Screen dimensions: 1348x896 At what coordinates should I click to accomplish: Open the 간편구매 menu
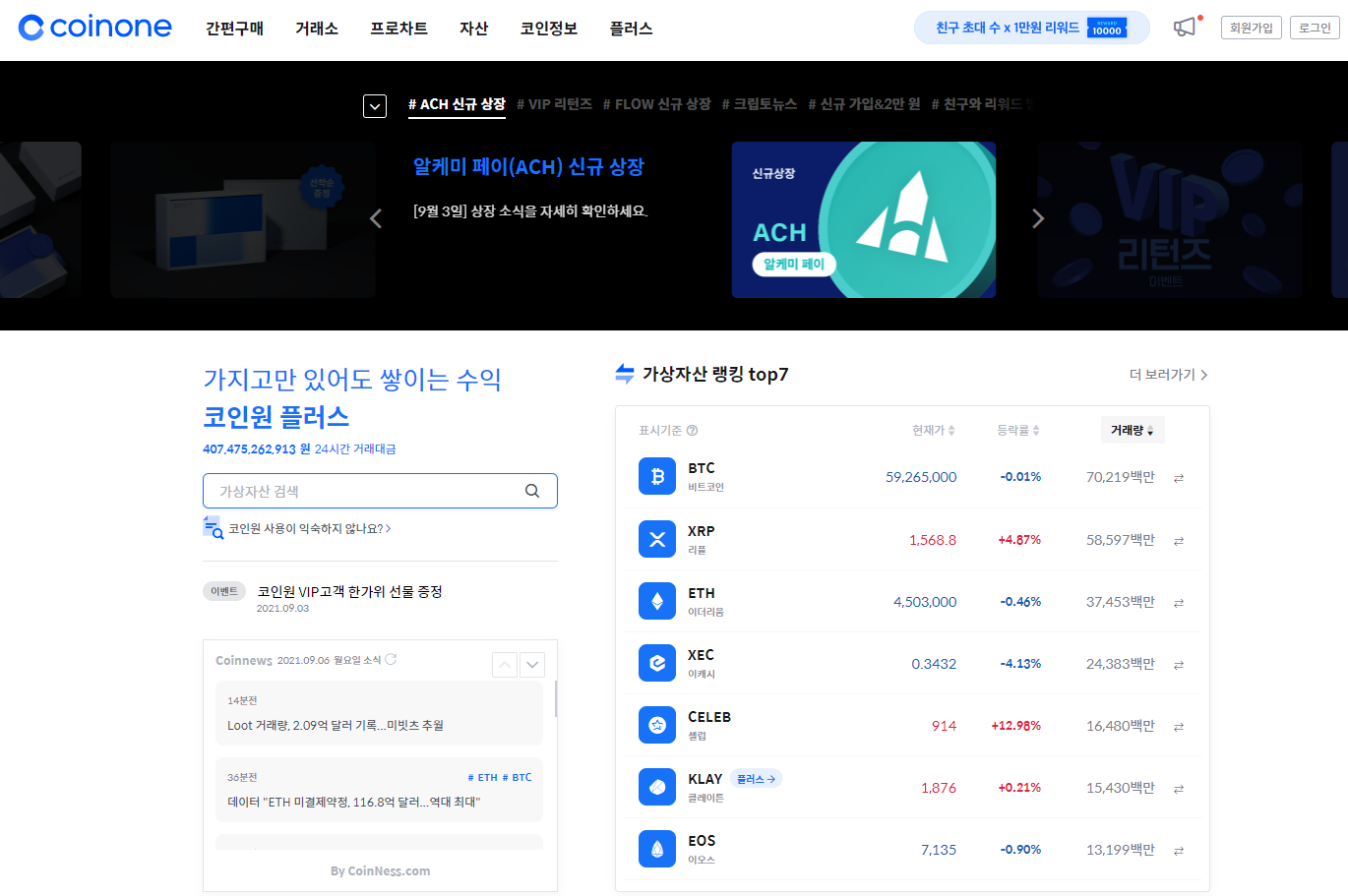click(x=234, y=29)
